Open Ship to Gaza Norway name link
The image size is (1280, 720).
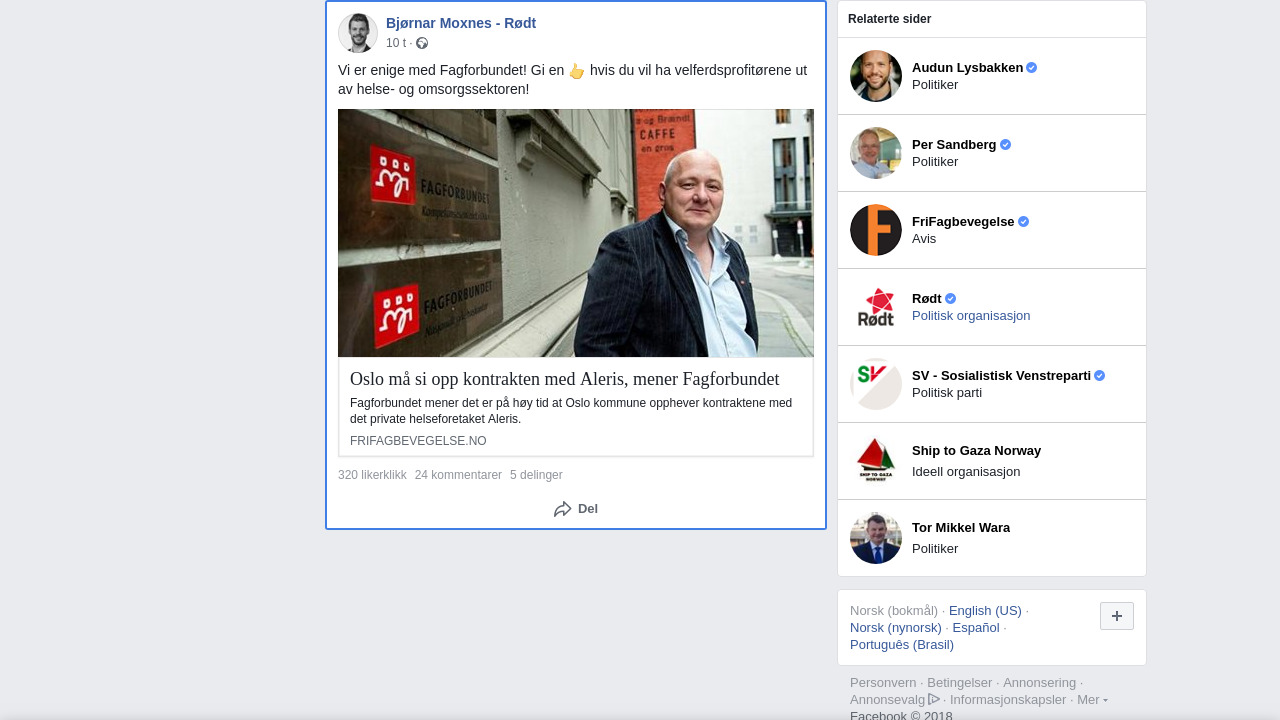click(x=976, y=451)
